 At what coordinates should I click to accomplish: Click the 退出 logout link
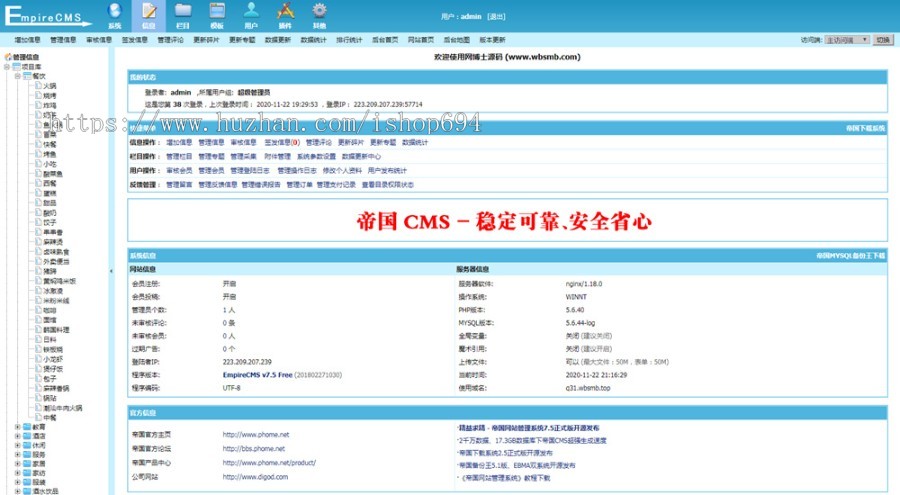coord(496,17)
